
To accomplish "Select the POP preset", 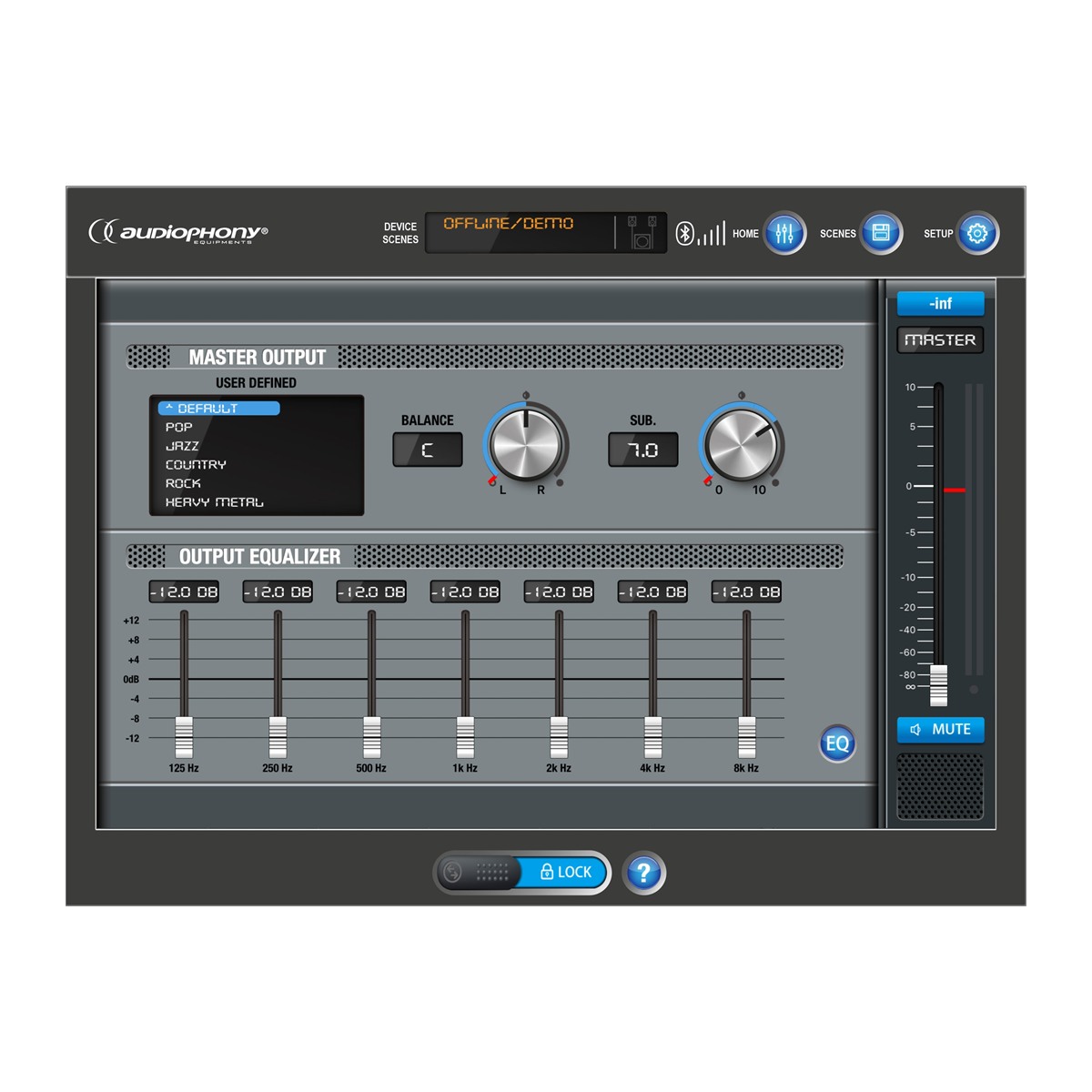I will [179, 427].
